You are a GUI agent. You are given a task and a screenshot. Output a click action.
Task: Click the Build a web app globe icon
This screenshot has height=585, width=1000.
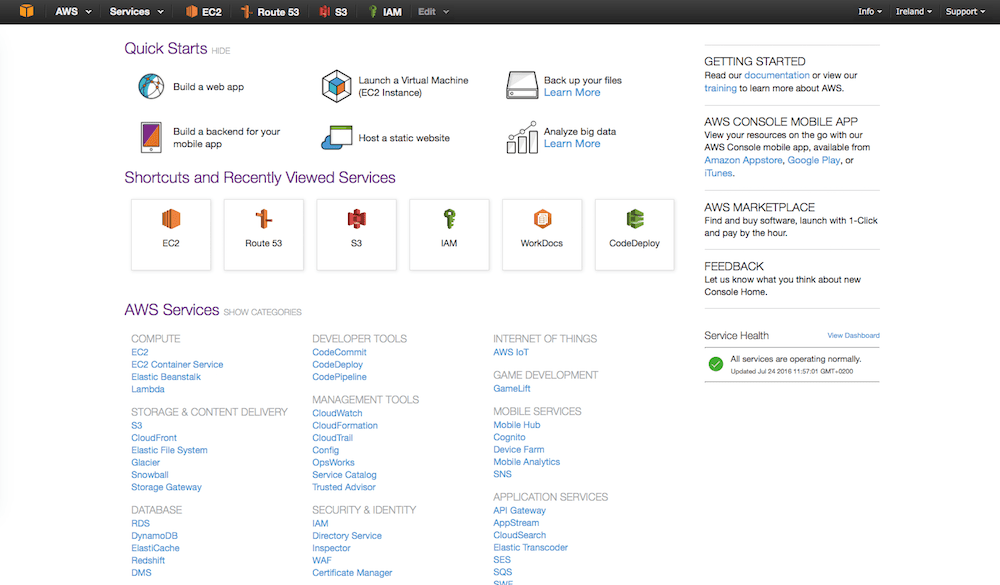pyautogui.click(x=151, y=86)
